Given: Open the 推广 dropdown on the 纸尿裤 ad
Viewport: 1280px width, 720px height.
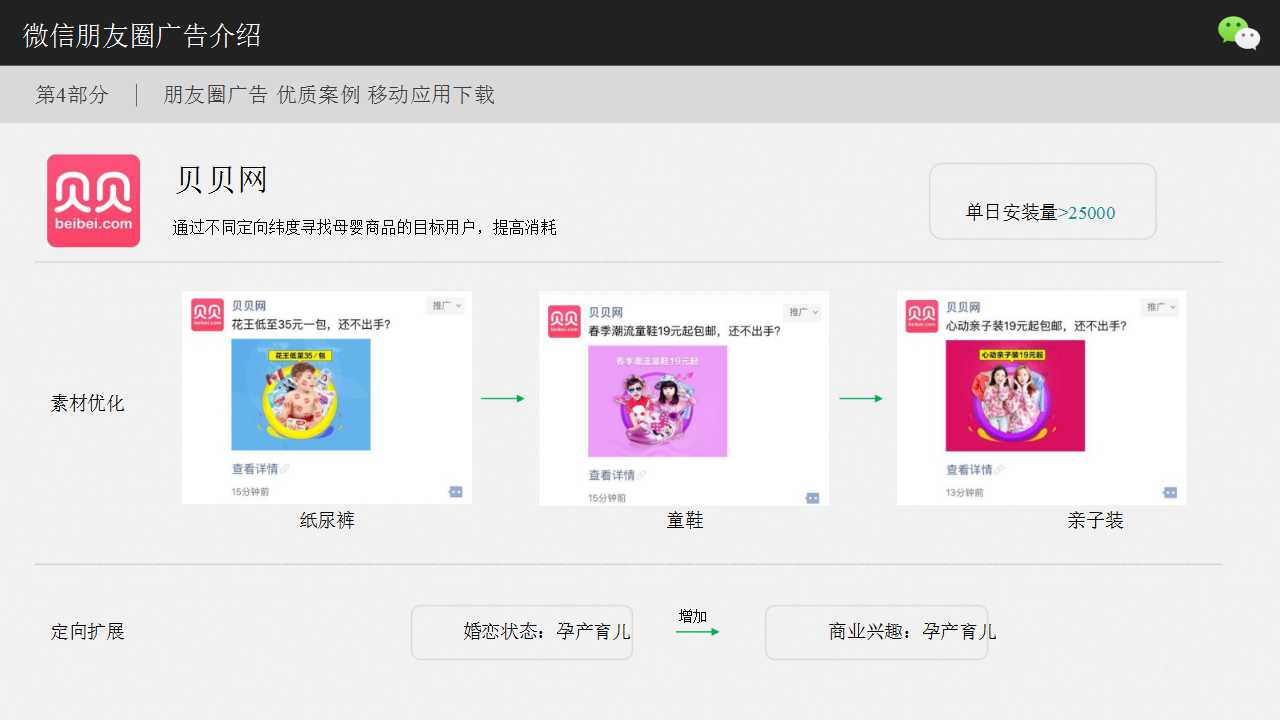Looking at the screenshot, I should tap(446, 305).
